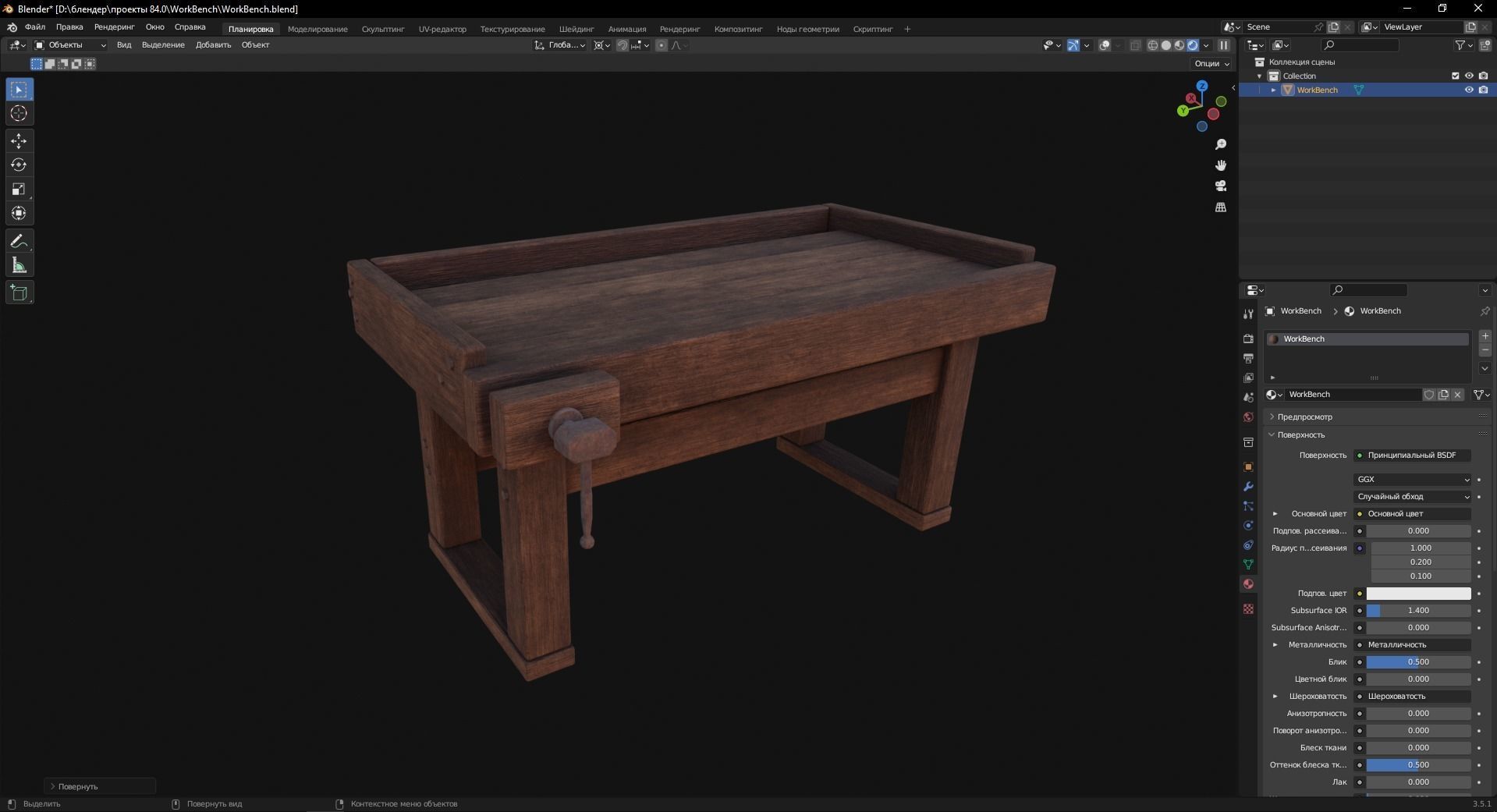Viewport: 1497px width, 812px height.
Task: Disable Collection render camera toggle
Action: click(1485, 76)
